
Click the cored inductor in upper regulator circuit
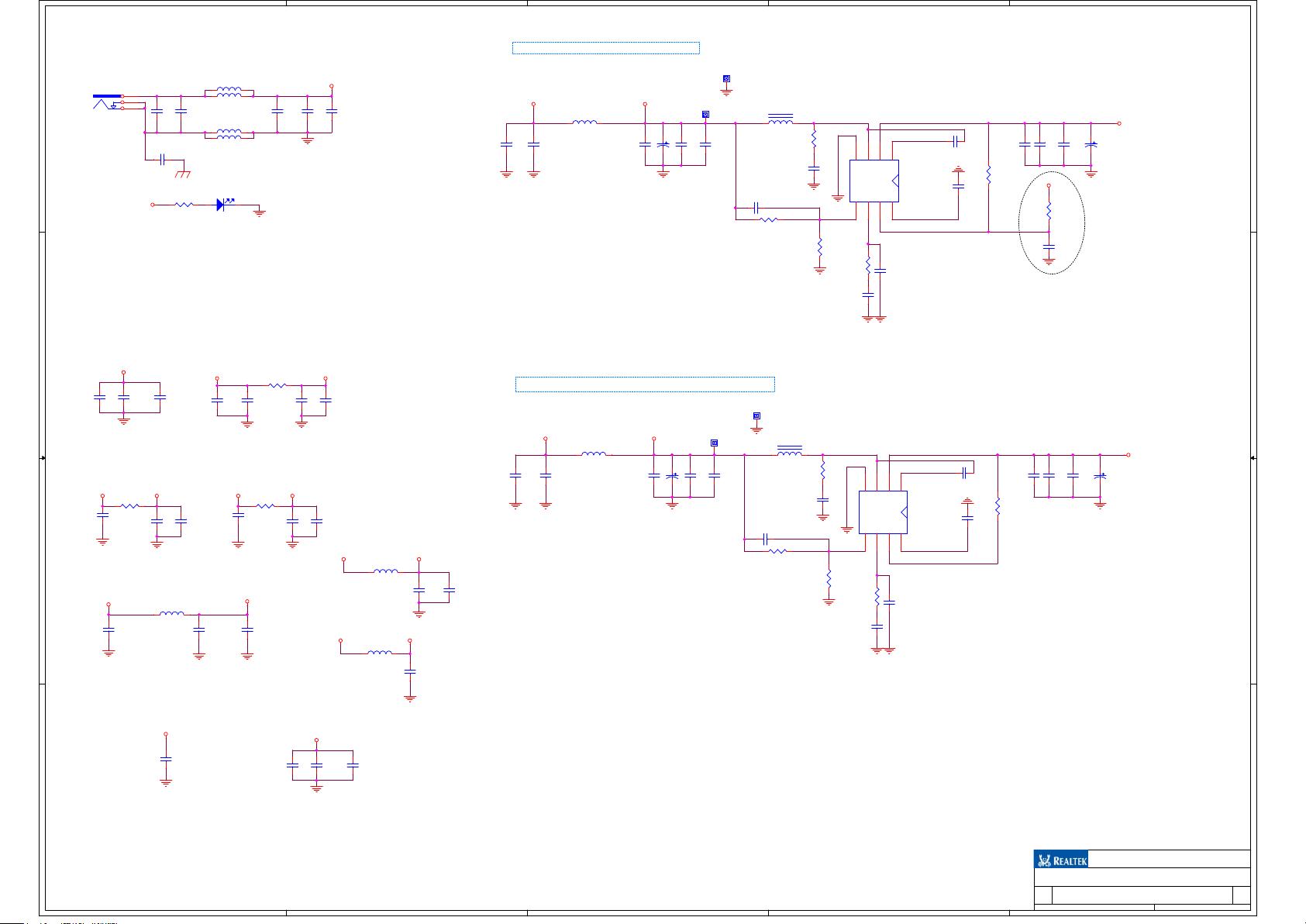pos(780,120)
